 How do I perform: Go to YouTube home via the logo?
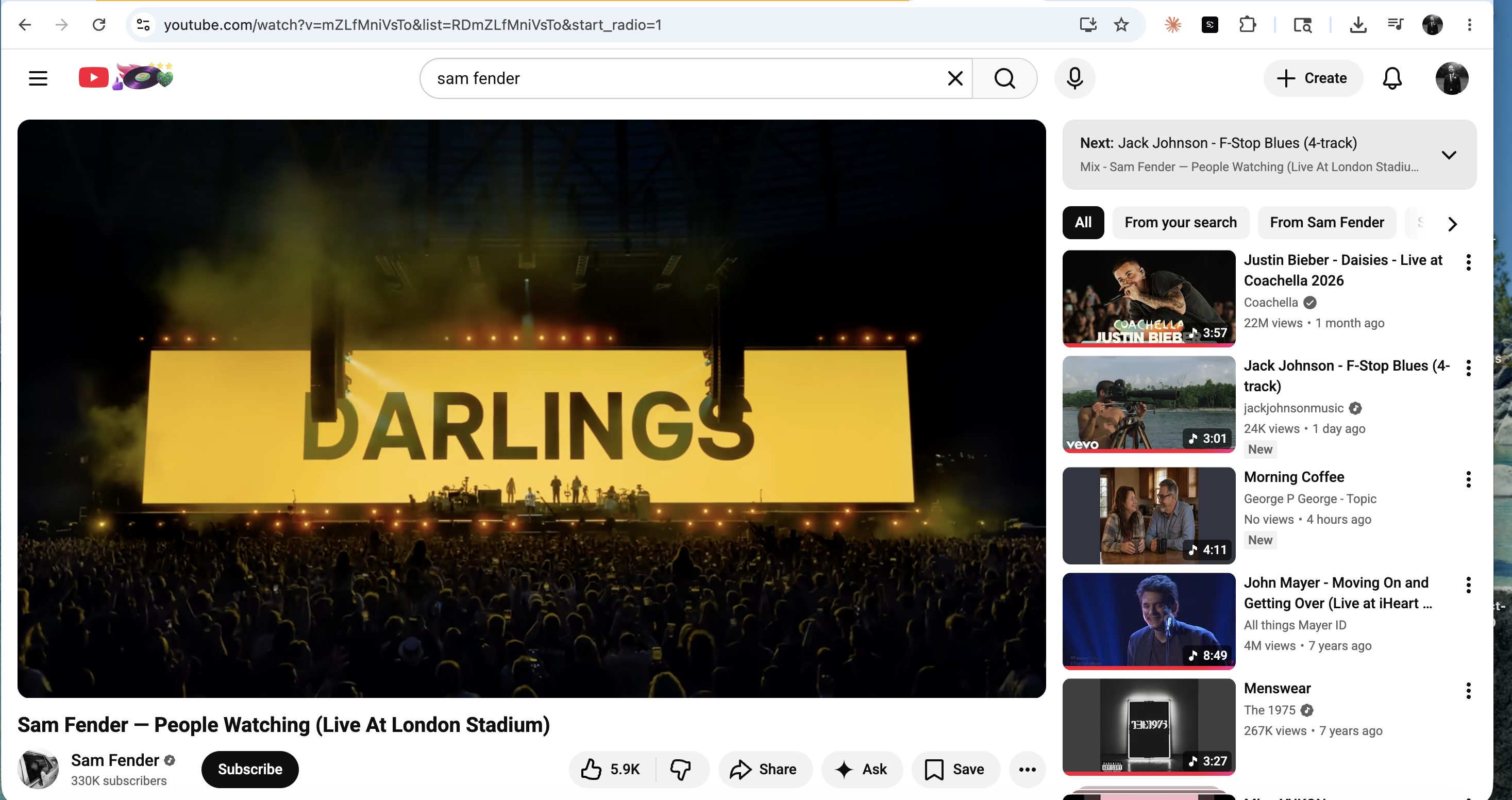tap(126, 77)
